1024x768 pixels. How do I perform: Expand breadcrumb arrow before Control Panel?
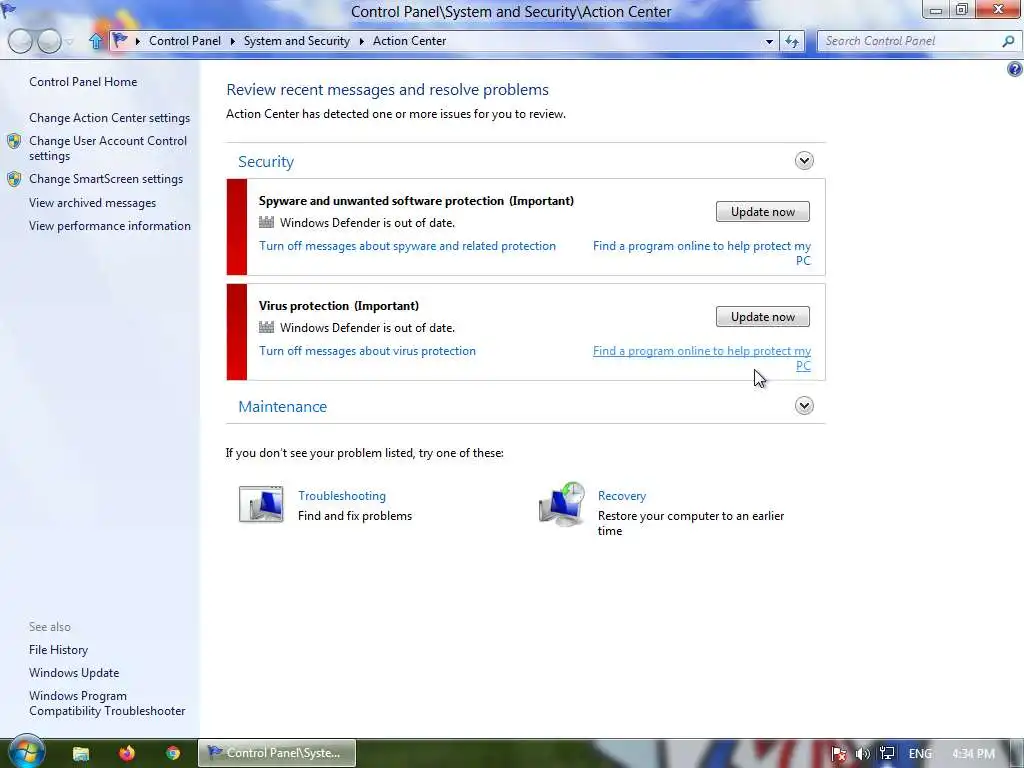pos(138,41)
